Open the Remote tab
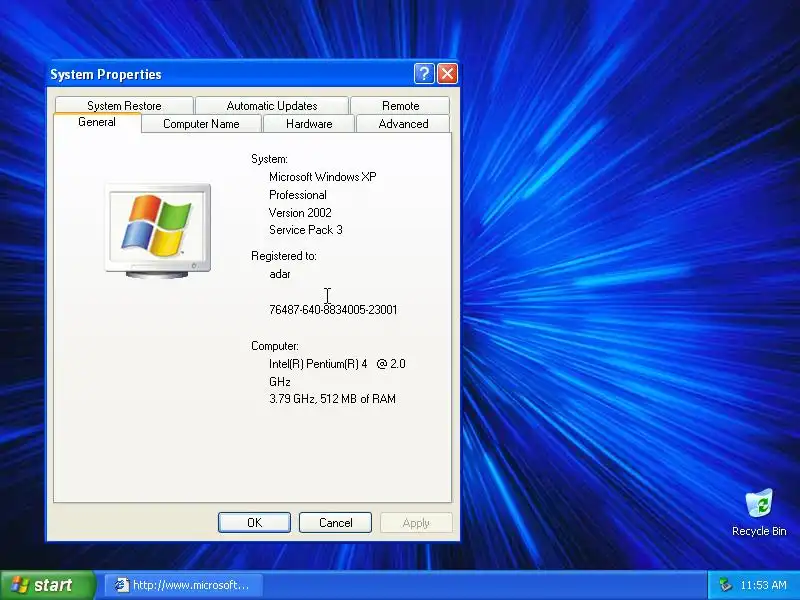800x600 pixels. point(401,106)
